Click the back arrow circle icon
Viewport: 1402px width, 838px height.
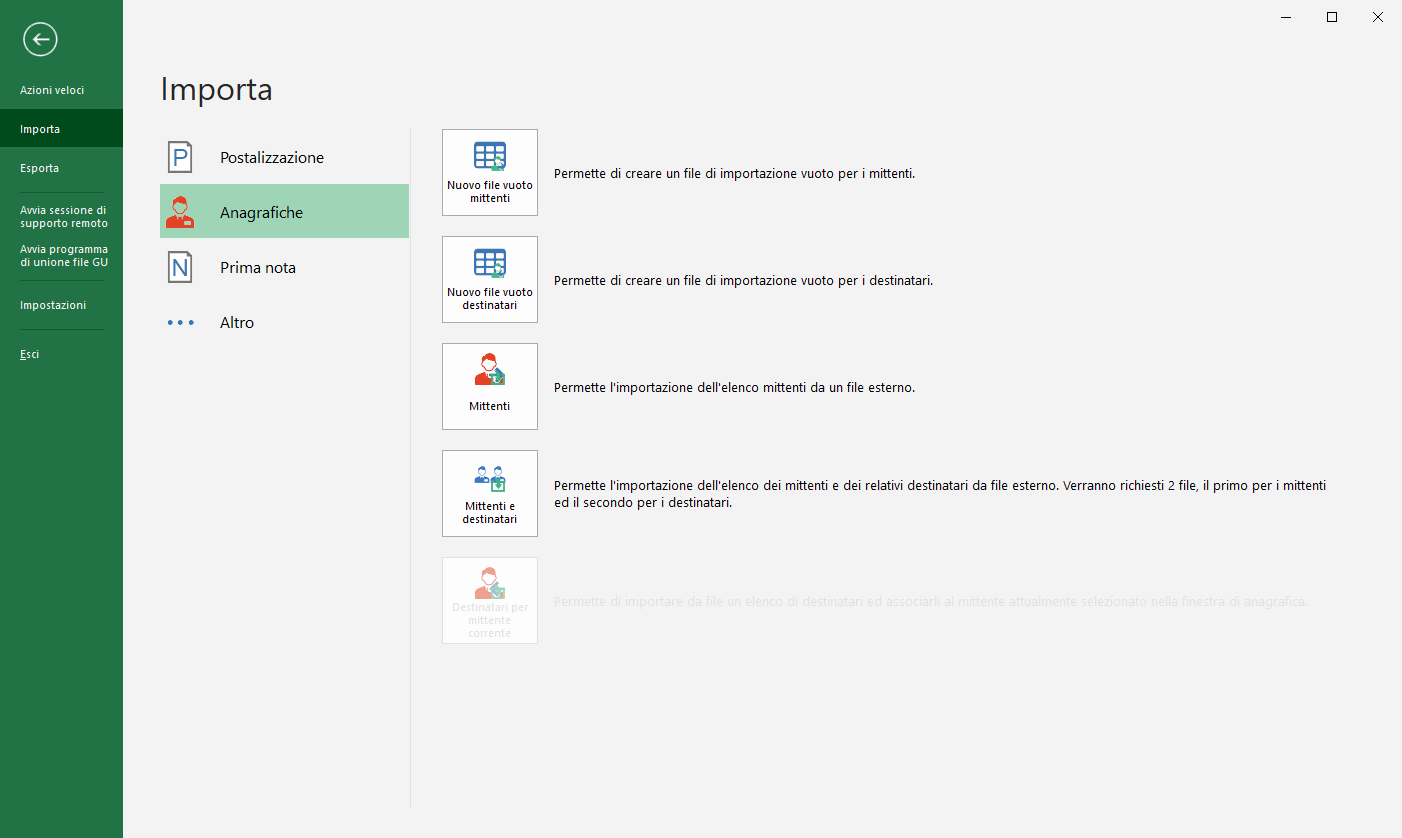tap(41, 40)
